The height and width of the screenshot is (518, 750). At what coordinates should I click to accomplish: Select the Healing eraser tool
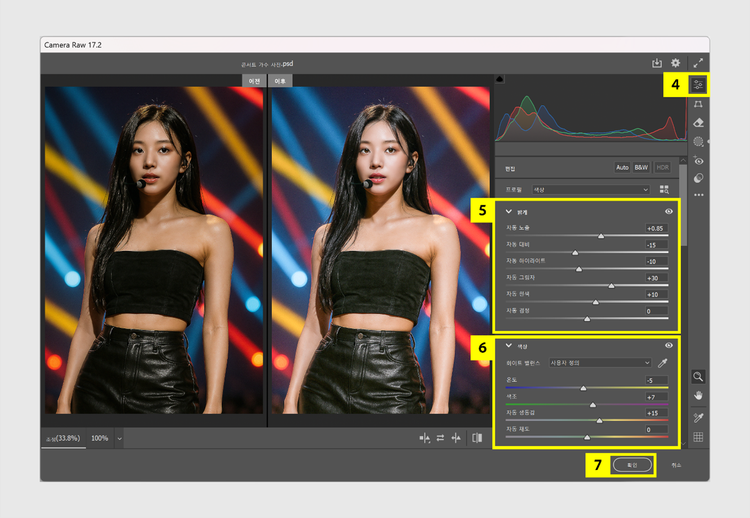pyautogui.click(x=698, y=123)
